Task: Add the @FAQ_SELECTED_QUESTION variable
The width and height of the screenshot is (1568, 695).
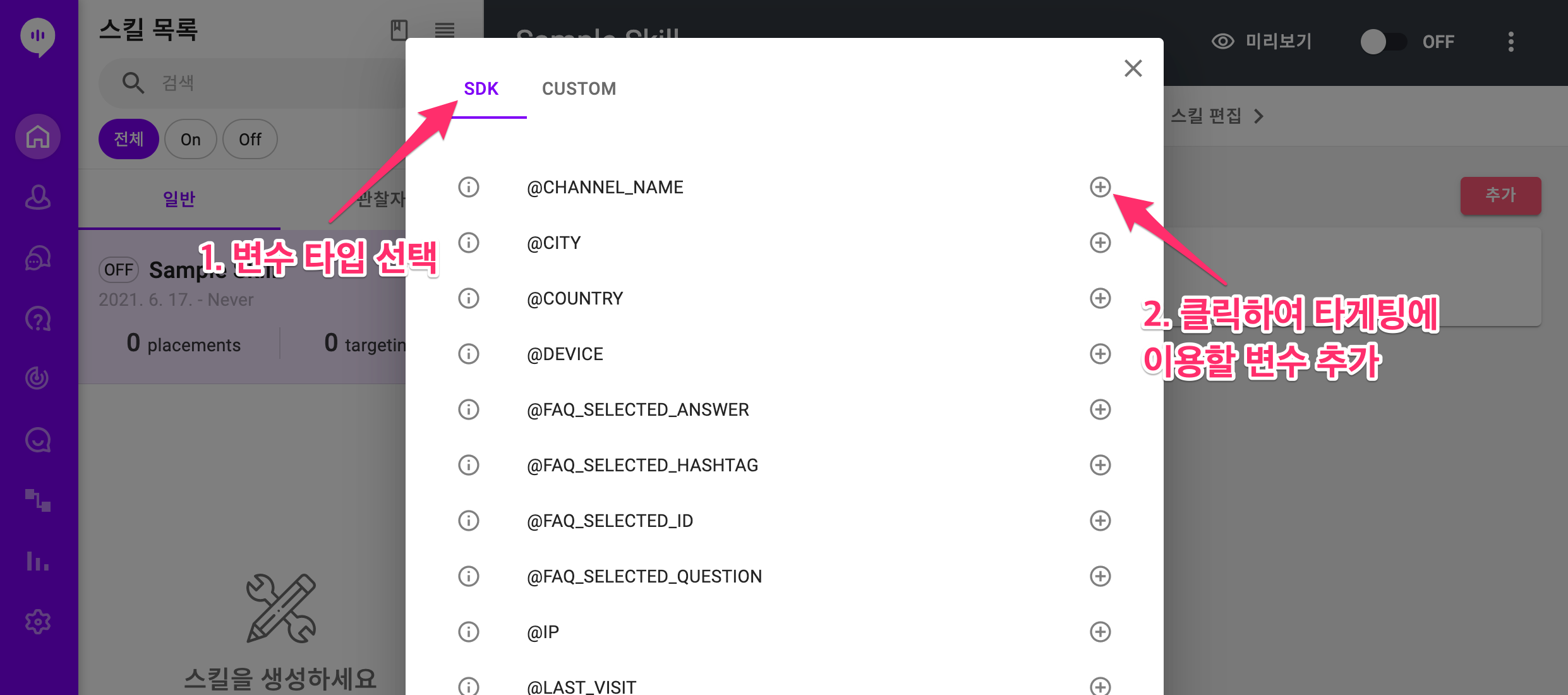Action: tap(1100, 576)
